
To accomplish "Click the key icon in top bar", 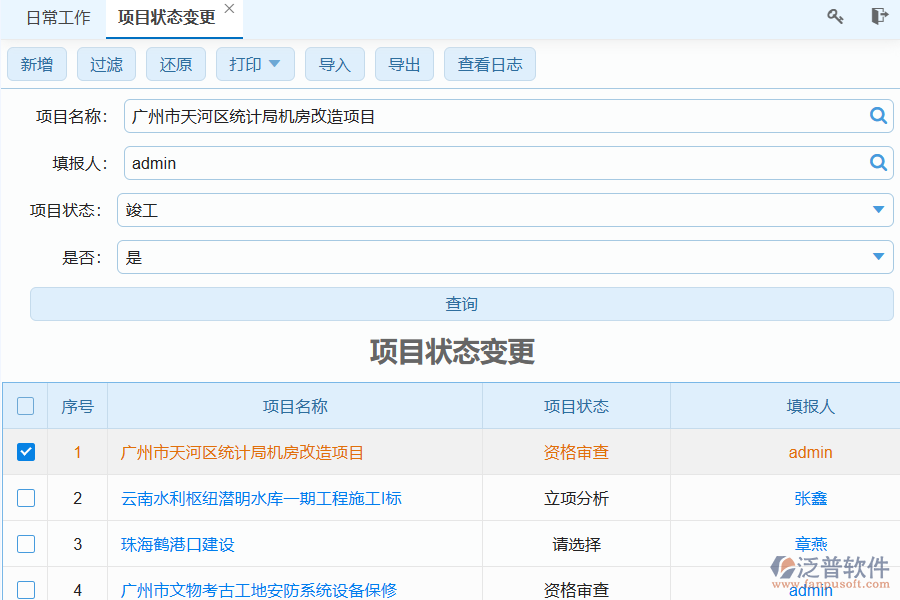I will (x=835, y=16).
